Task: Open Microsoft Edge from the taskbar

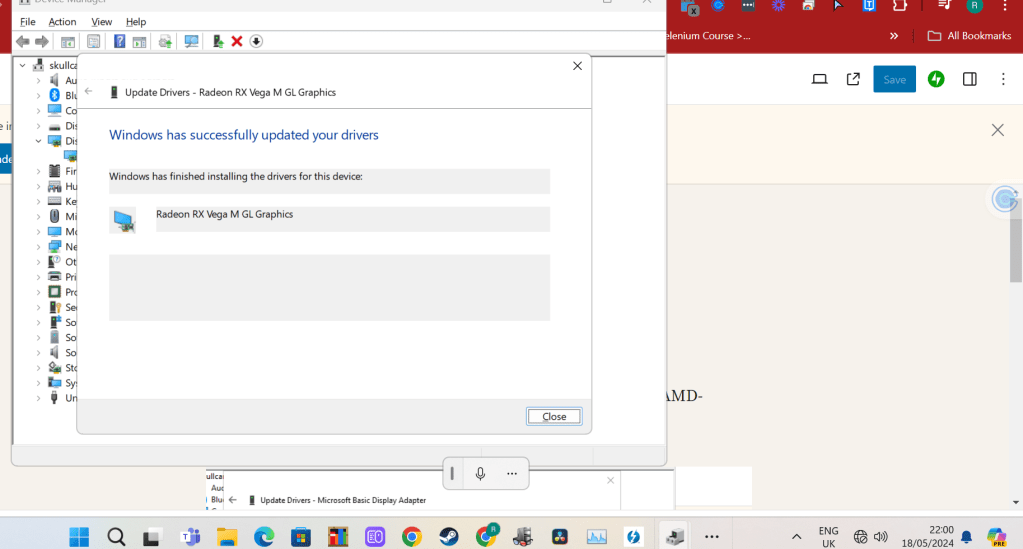Action: [264, 537]
